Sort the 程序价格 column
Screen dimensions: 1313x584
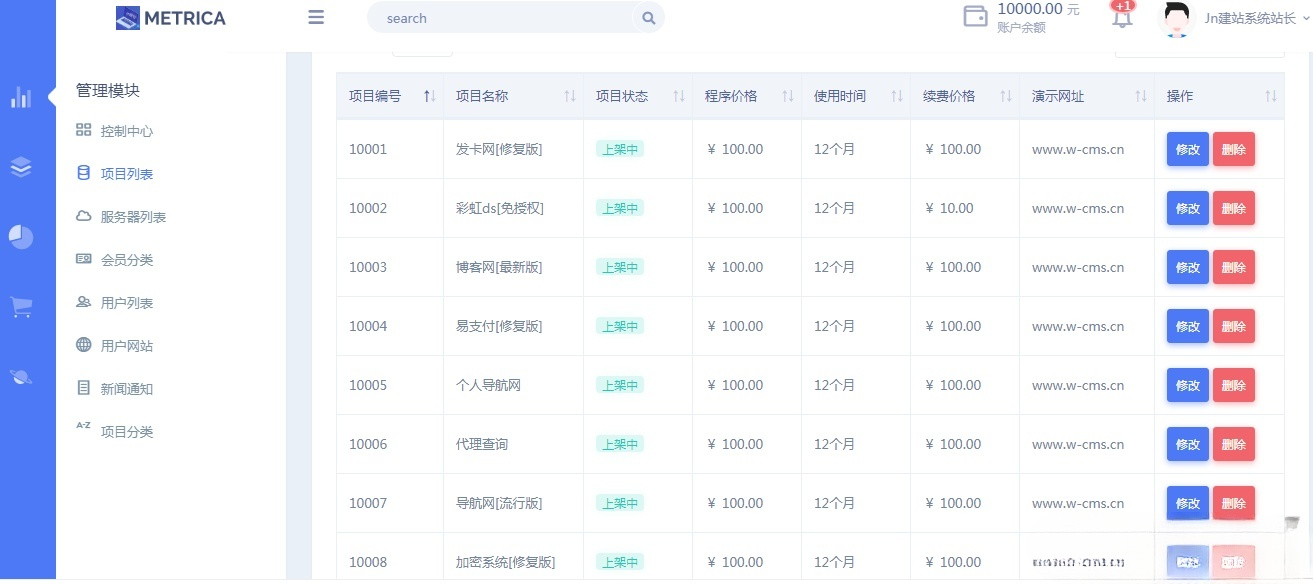pyautogui.click(x=788, y=96)
